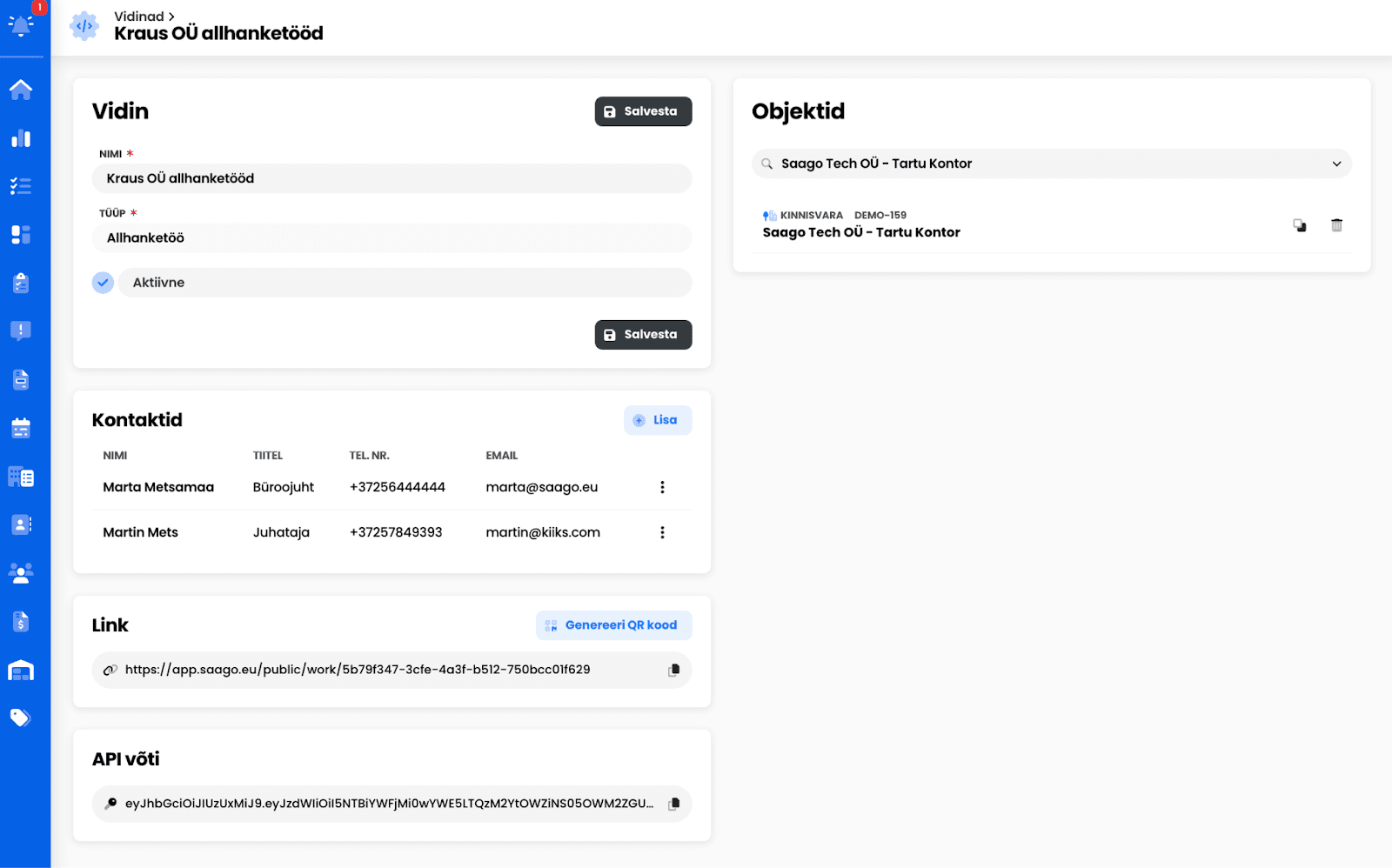Open the people group icon in sidebar
This screenshot has height=868, width=1392.
21,572
